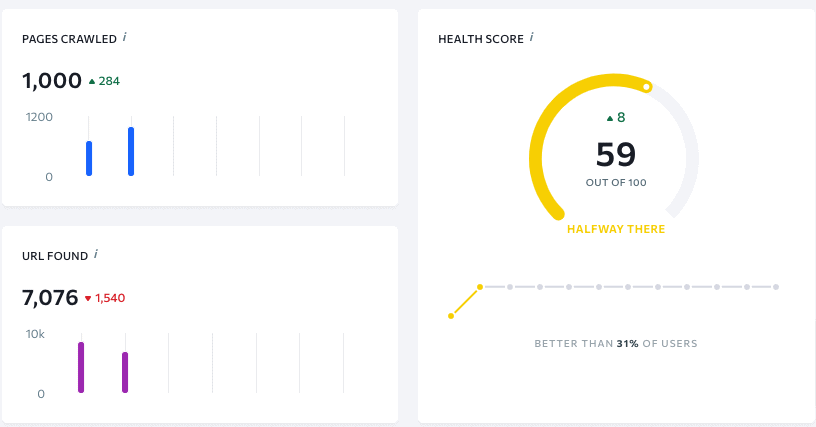Click the white knob on the health gauge
The width and height of the screenshot is (816, 427).
coord(646,87)
